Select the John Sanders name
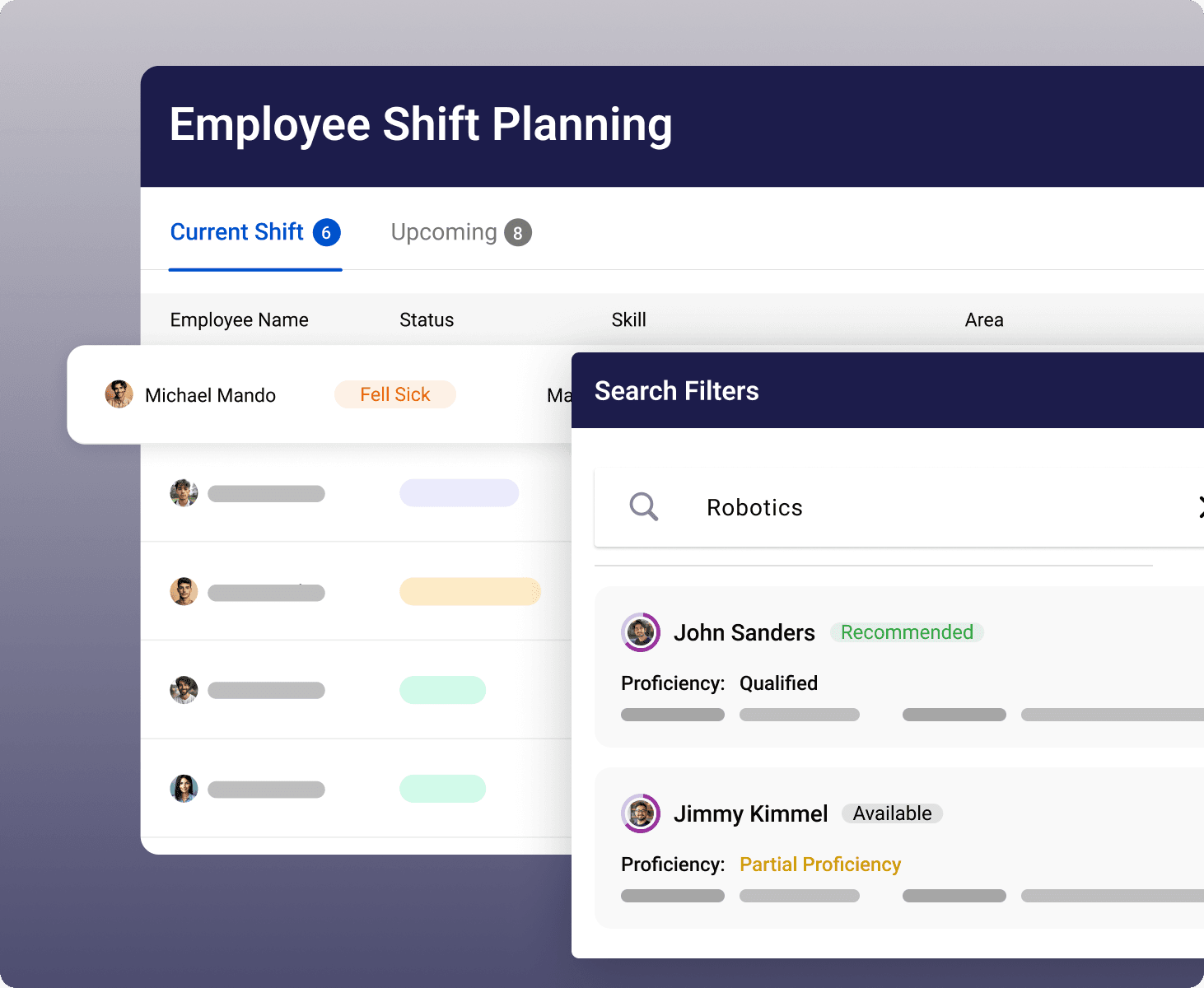This screenshot has height=988, width=1204. click(744, 632)
